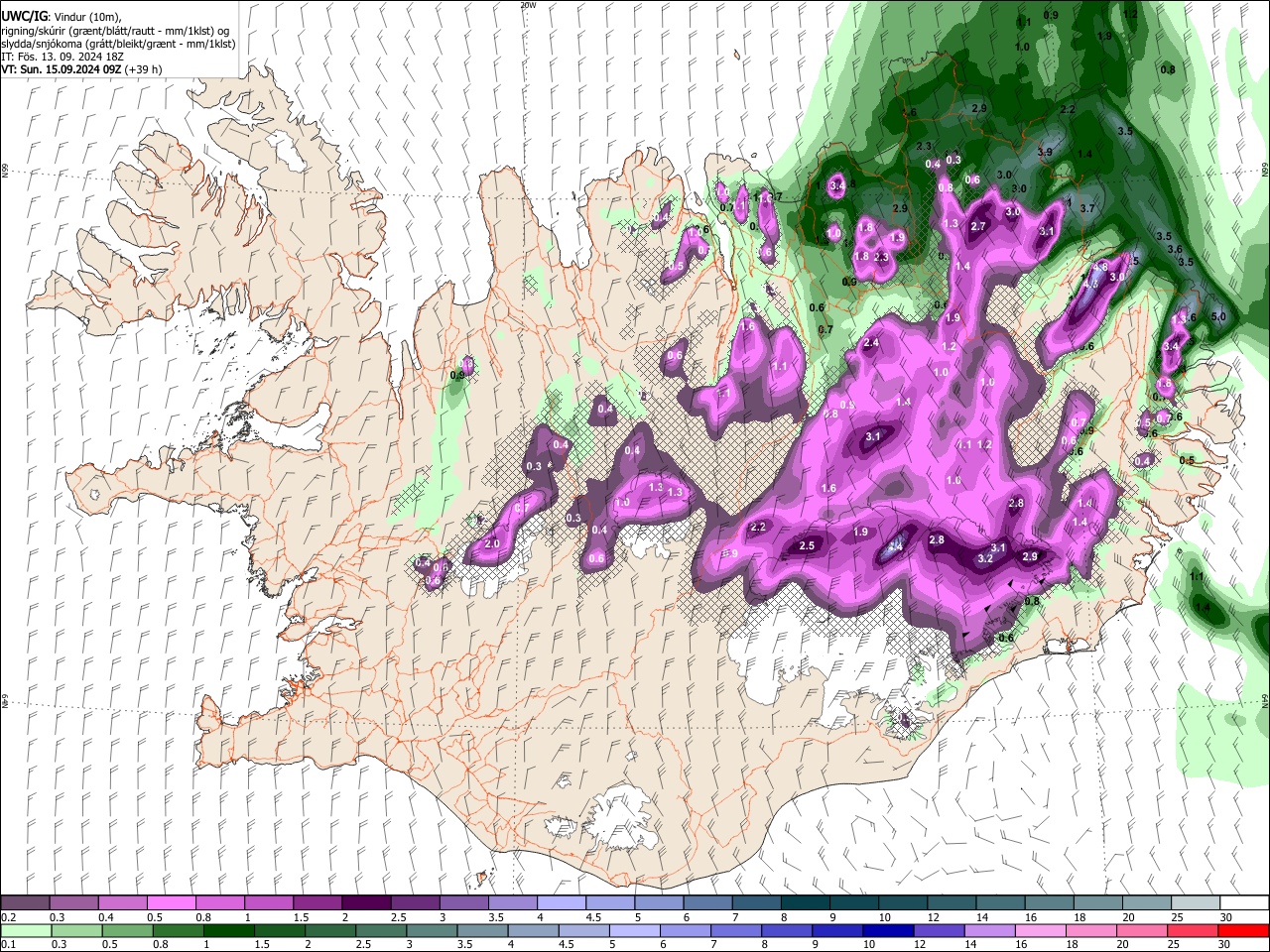Click the VT: Sun. 15.09.2024 09Z (+39 h) line
The height and width of the screenshot is (952, 1270).
pos(81,69)
